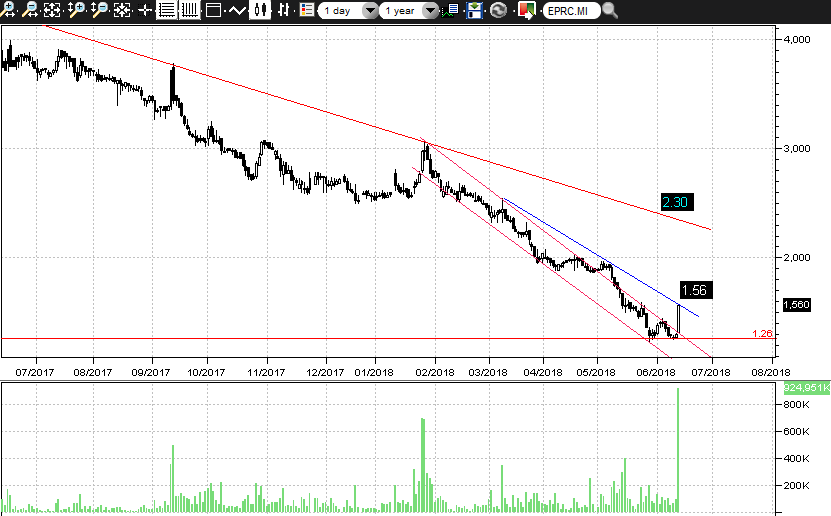Click the EPRC.MI ticker symbol field
The image size is (831, 516).
[571, 10]
